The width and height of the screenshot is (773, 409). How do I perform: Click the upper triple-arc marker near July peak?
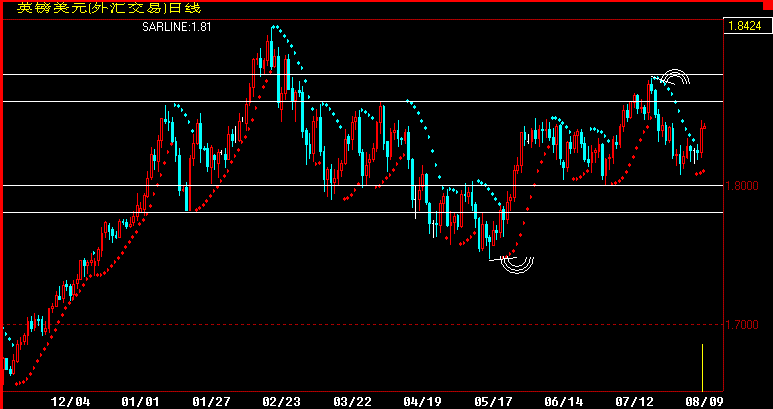[x=676, y=77]
